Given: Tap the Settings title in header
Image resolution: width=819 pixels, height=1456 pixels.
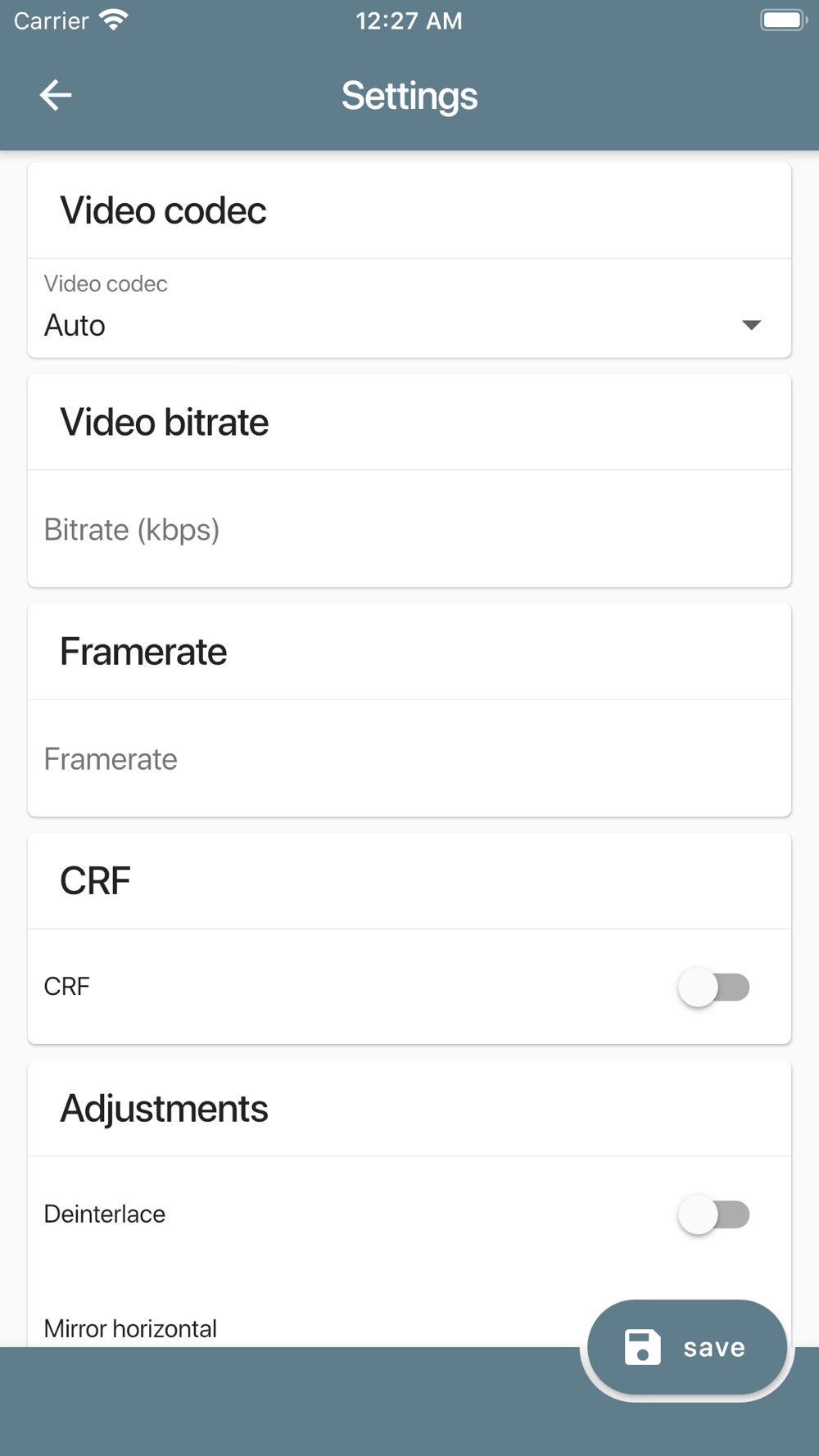Looking at the screenshot, I should click(409, 96).
